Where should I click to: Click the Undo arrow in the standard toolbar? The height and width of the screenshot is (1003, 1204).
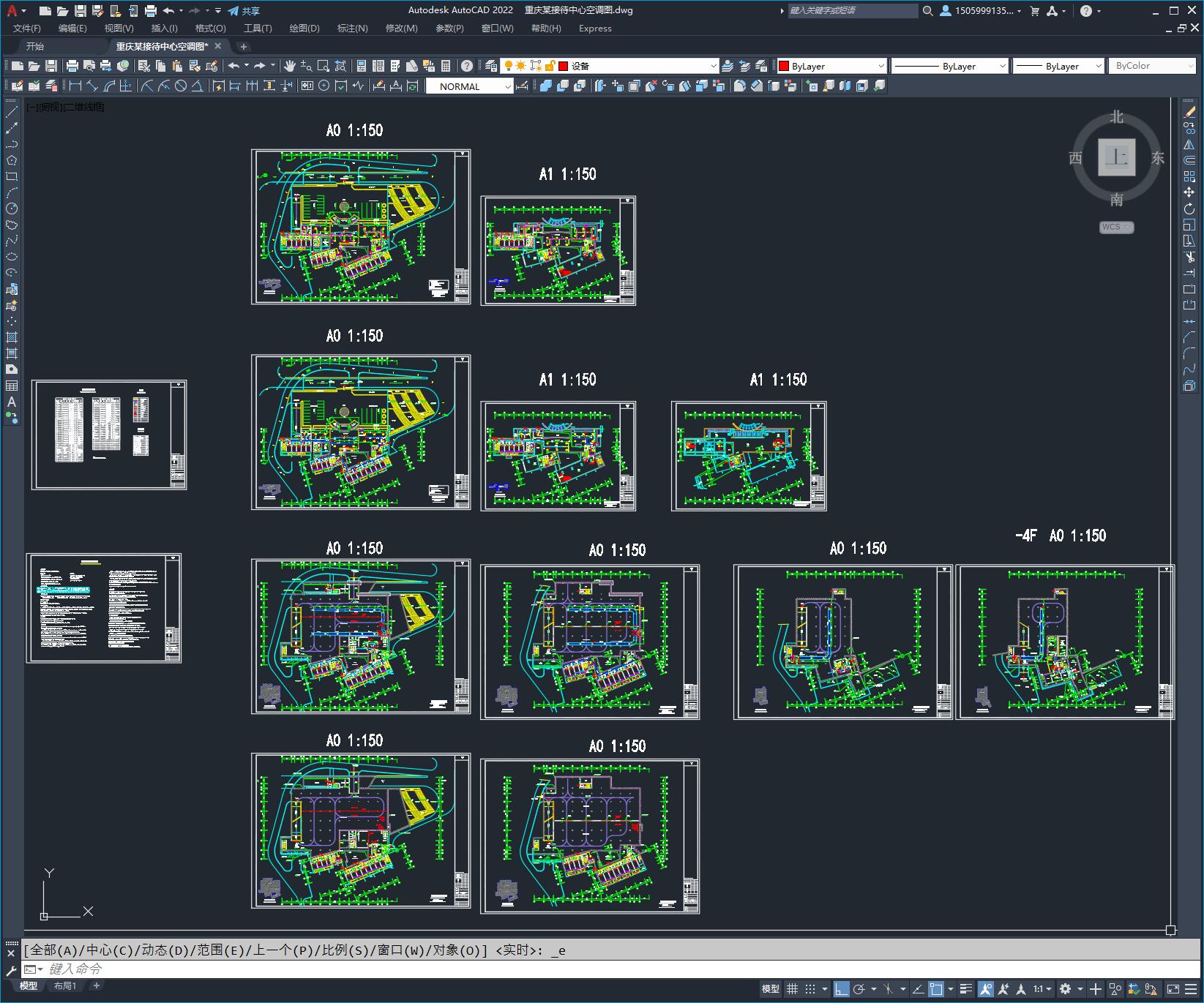pyautogui.click(x=233, y=66)
